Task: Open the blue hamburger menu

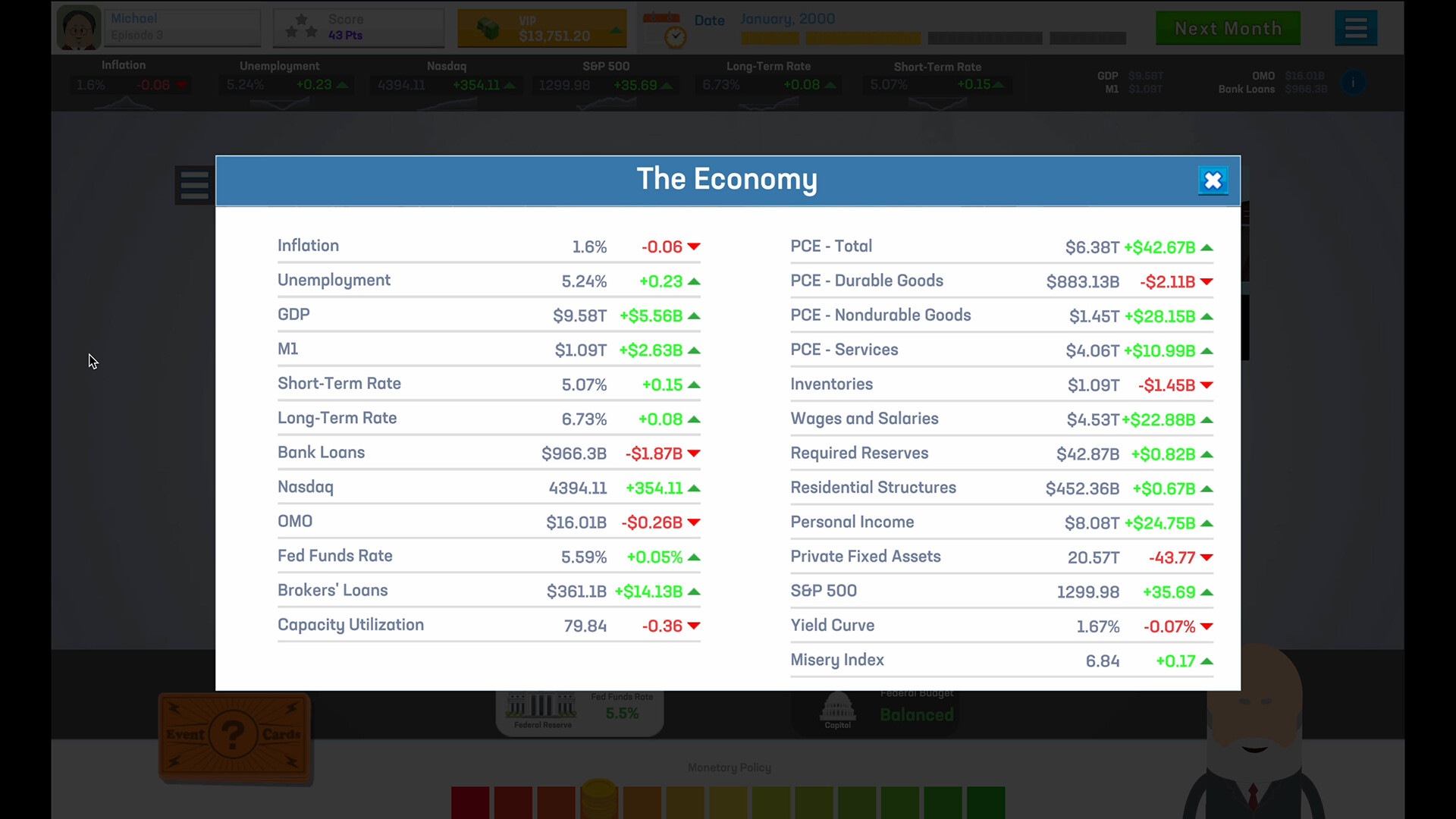Action: [x=1355, y=29]
